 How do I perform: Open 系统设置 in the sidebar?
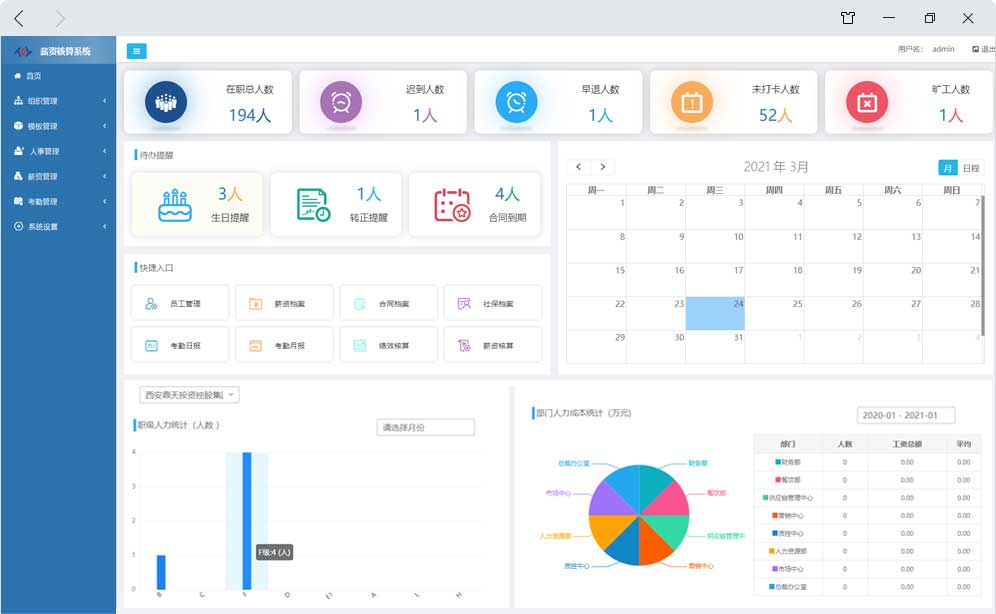[x=58, y=227]
